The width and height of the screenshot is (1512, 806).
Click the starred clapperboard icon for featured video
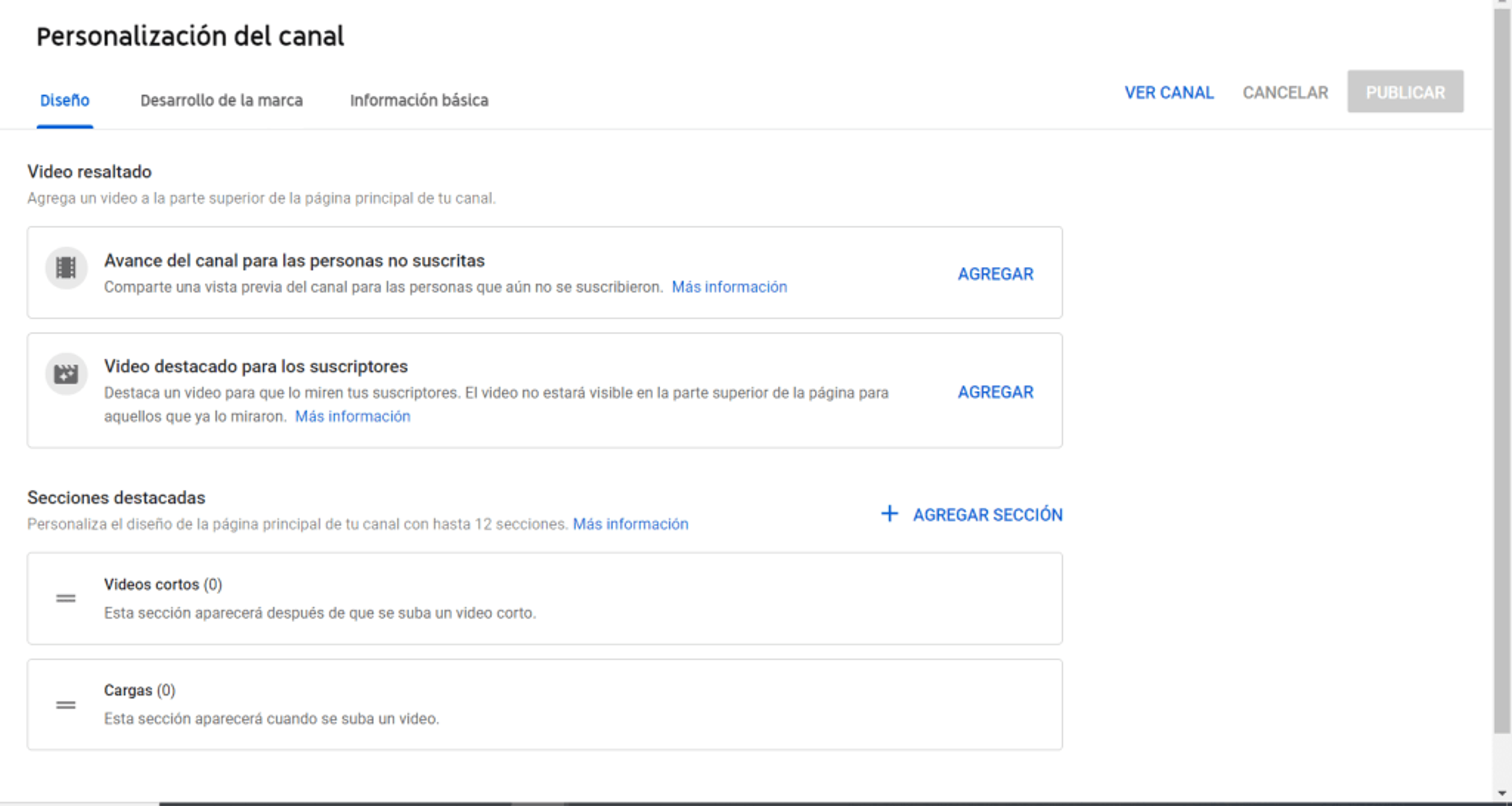point(66,373)
